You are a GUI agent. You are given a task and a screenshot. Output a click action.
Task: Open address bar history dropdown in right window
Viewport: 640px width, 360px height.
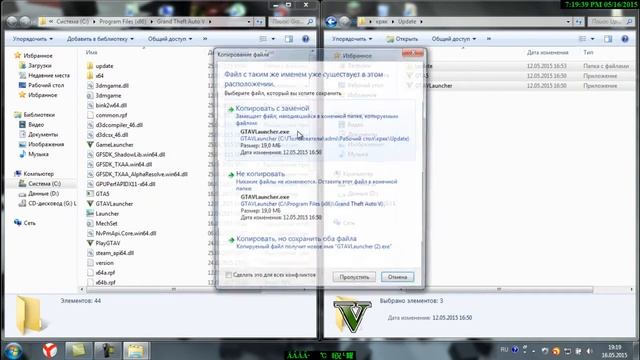coord(568,21)
